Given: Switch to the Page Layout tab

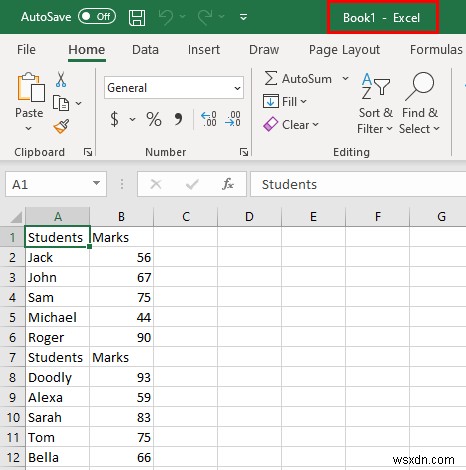Looking at the screenshot, I should coord(344,50).
